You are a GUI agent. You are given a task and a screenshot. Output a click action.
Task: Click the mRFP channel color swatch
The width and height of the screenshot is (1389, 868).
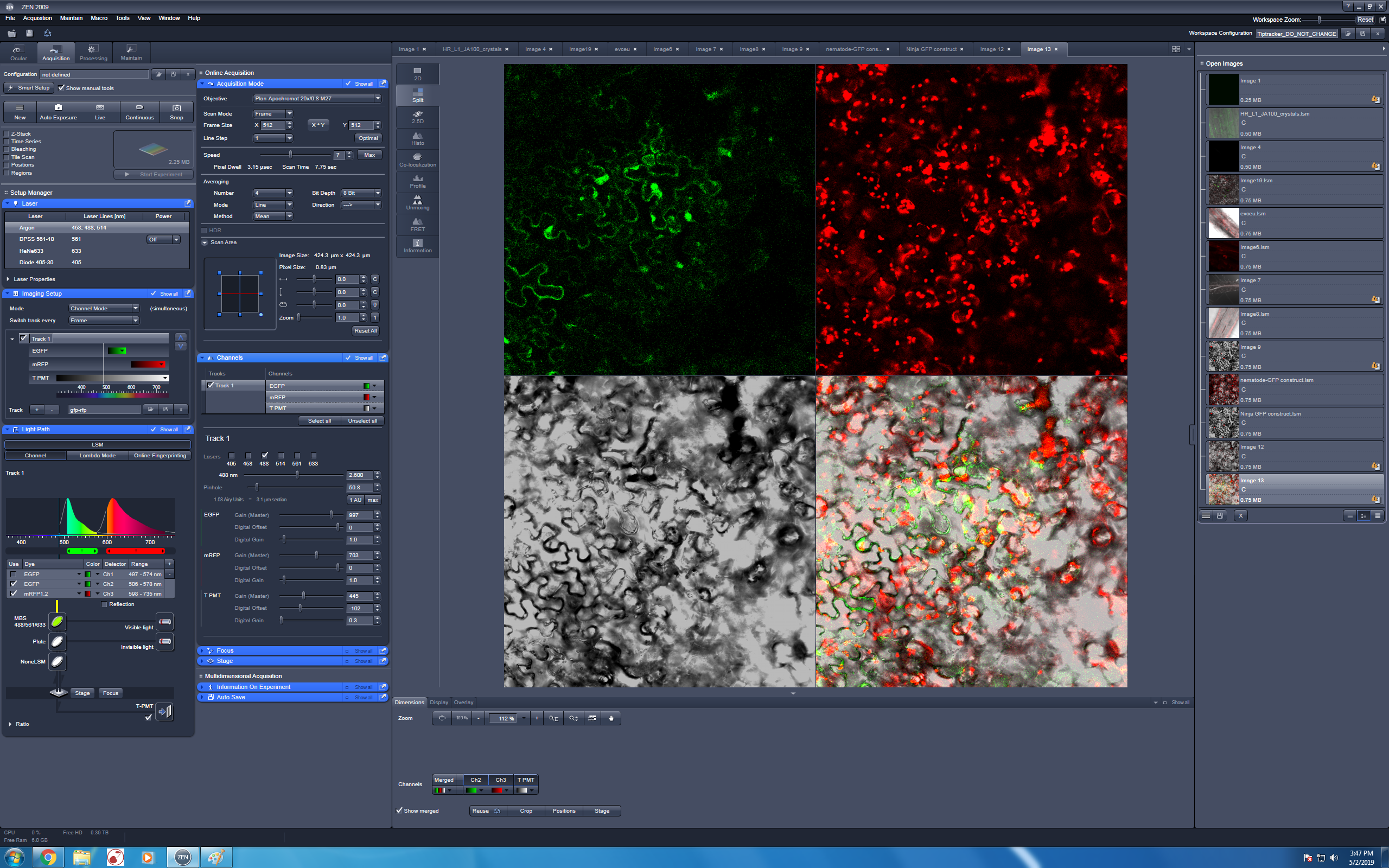366,397
